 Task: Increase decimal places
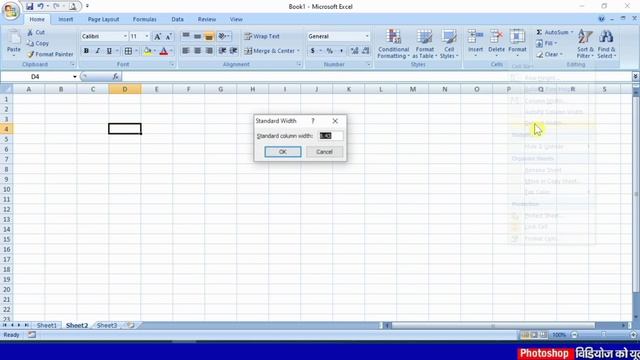pos(354,51)
